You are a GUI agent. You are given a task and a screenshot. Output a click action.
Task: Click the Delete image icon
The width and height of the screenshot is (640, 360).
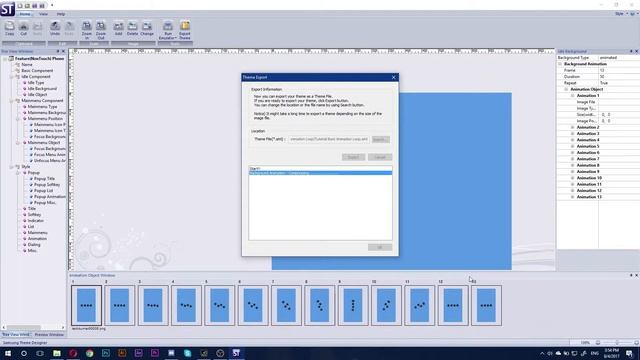coord(132,29)
